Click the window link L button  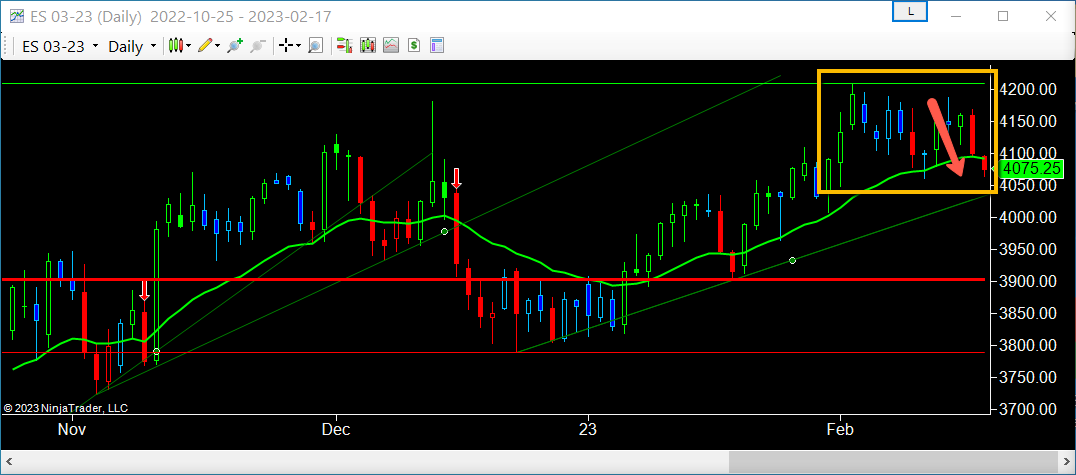[x=910, y=11]
